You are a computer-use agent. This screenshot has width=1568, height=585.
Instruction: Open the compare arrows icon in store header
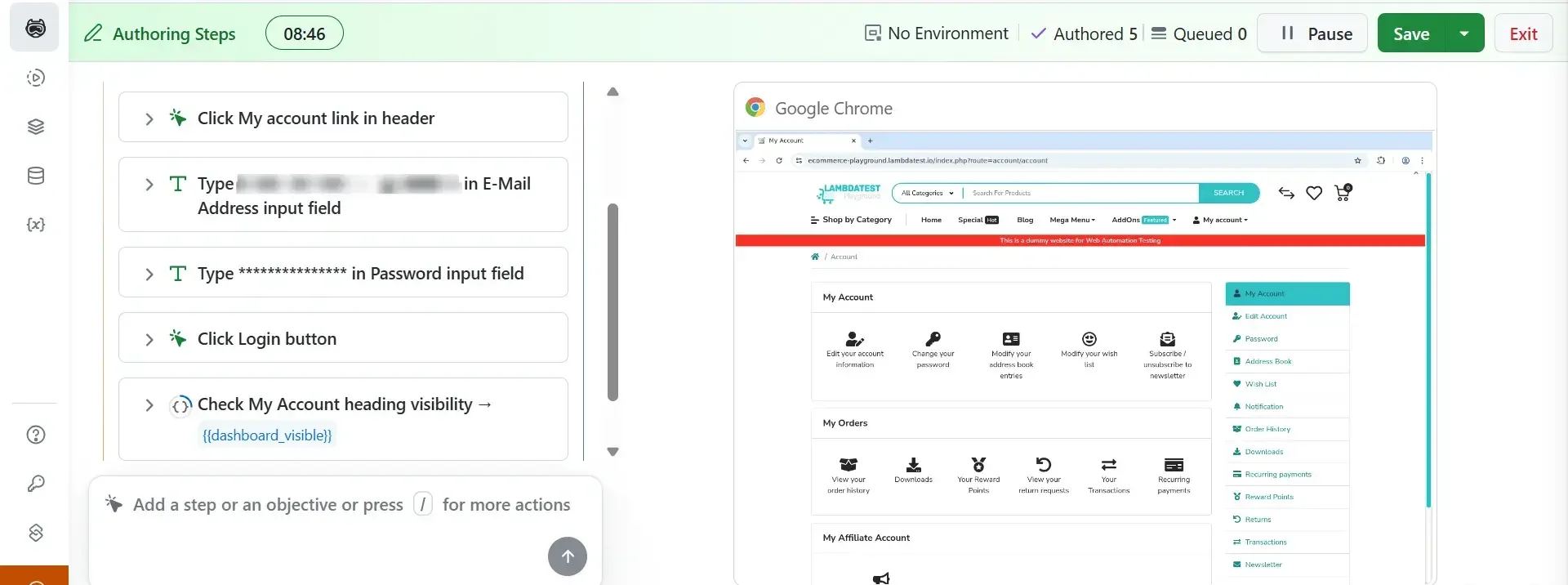[x=1286, y=193]
